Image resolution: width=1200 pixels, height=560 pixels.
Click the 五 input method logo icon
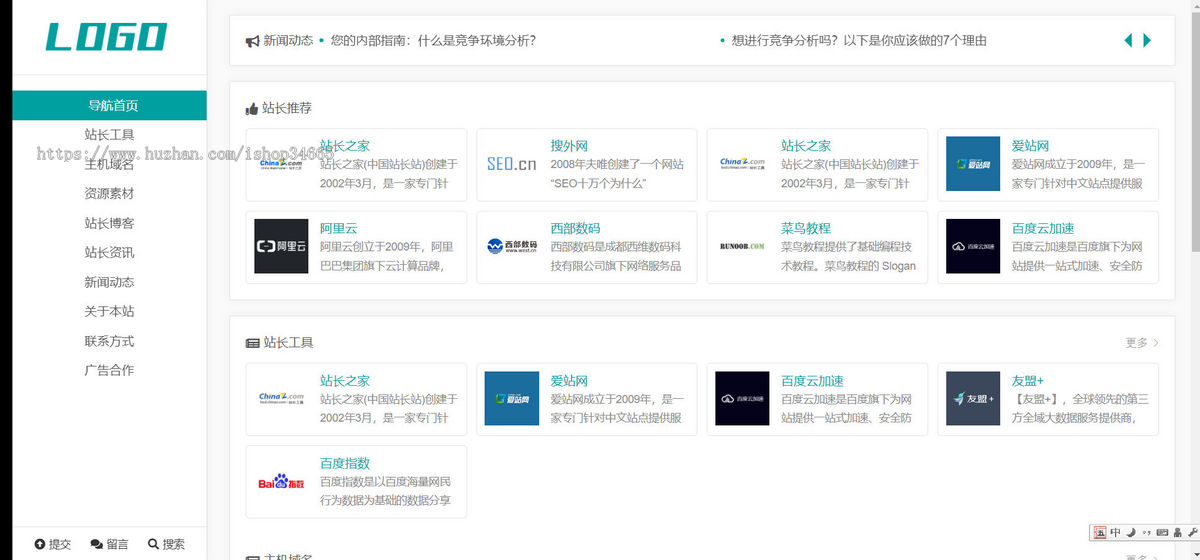pos(1100,532)
